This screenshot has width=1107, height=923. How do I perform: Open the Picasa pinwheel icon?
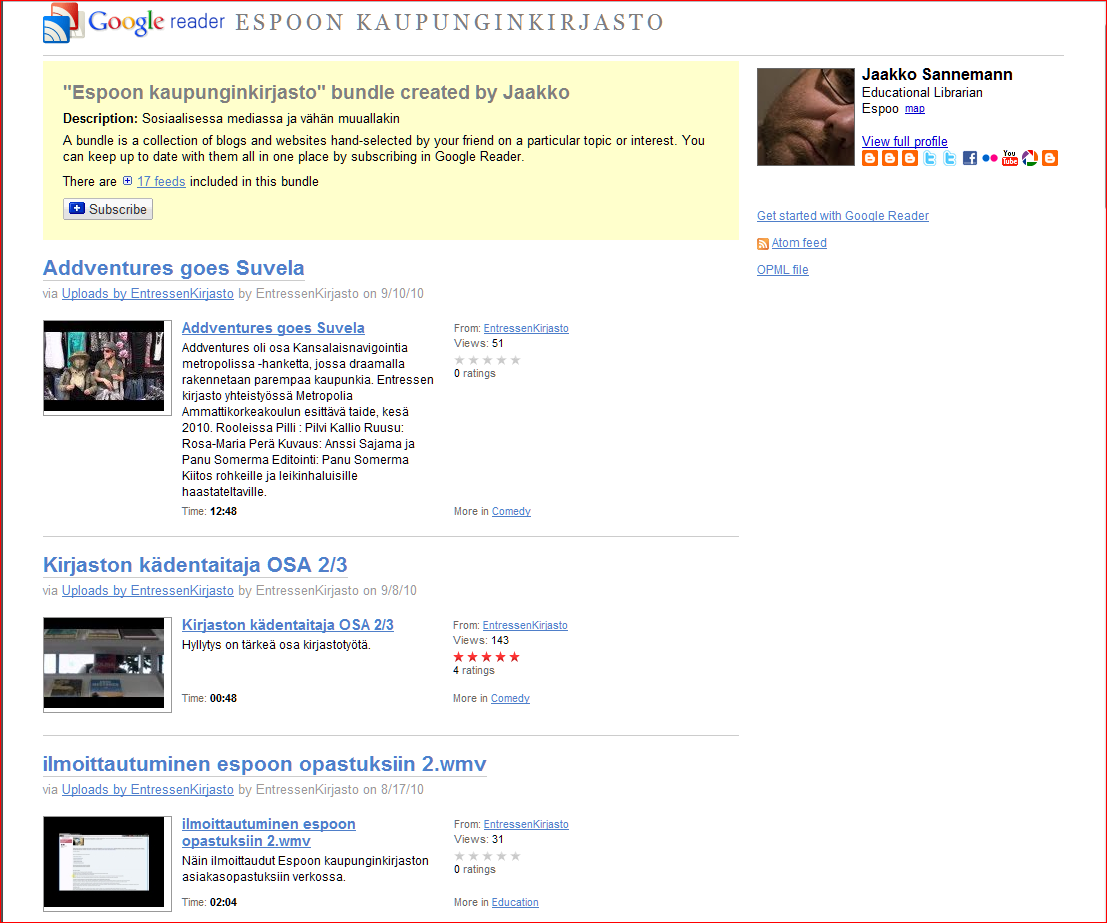[x=1030, y=158]
